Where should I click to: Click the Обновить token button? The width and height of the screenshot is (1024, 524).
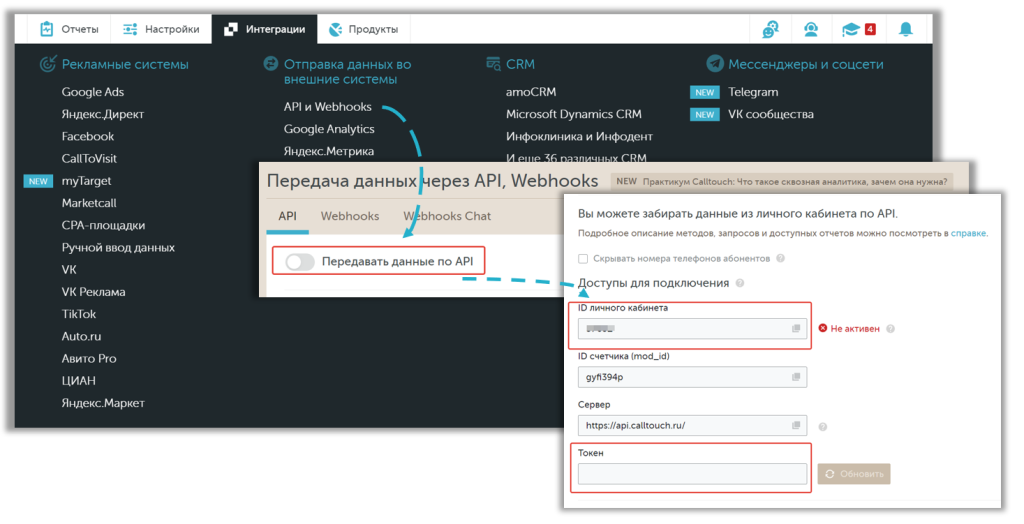coord(854,474)
